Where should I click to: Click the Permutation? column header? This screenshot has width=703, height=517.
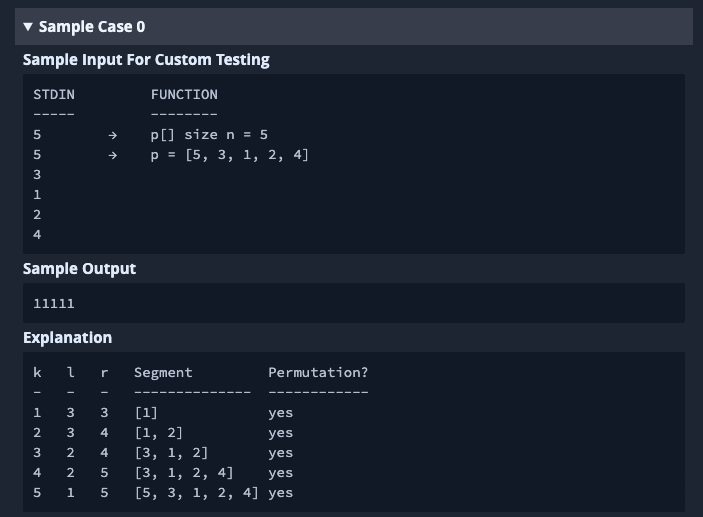pos(318,373)
